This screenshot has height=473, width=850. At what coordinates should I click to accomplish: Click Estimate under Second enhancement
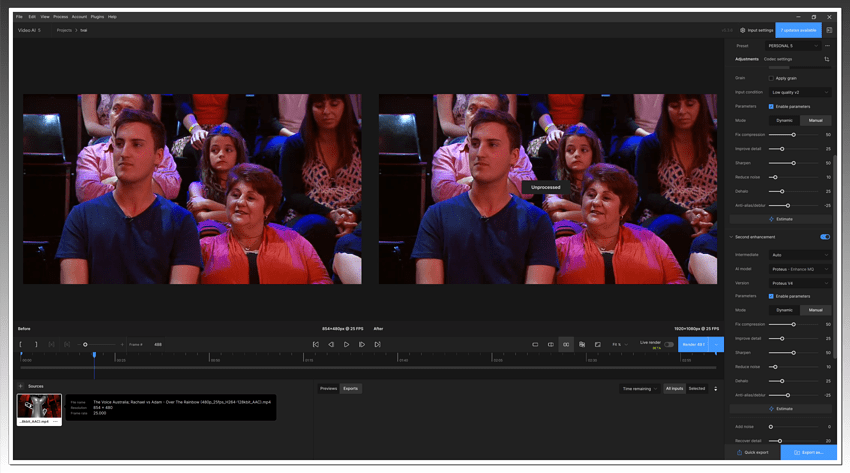781,409
